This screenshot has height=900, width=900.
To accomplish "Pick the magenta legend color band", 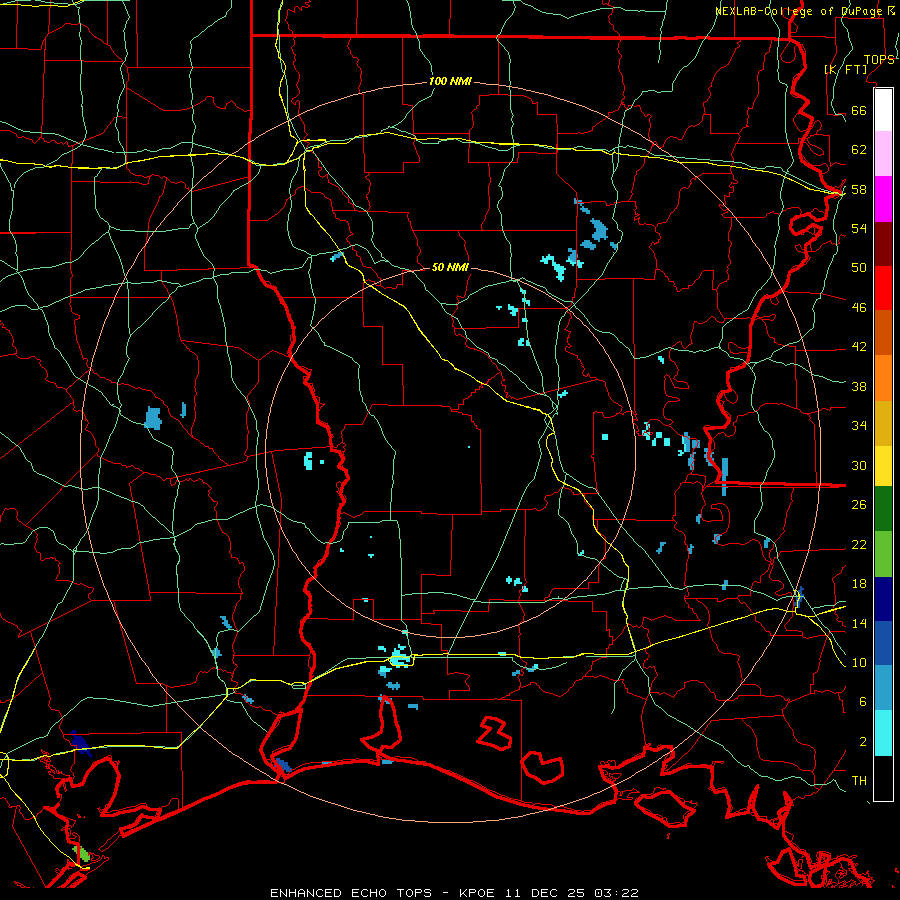I will coord(883,199).
